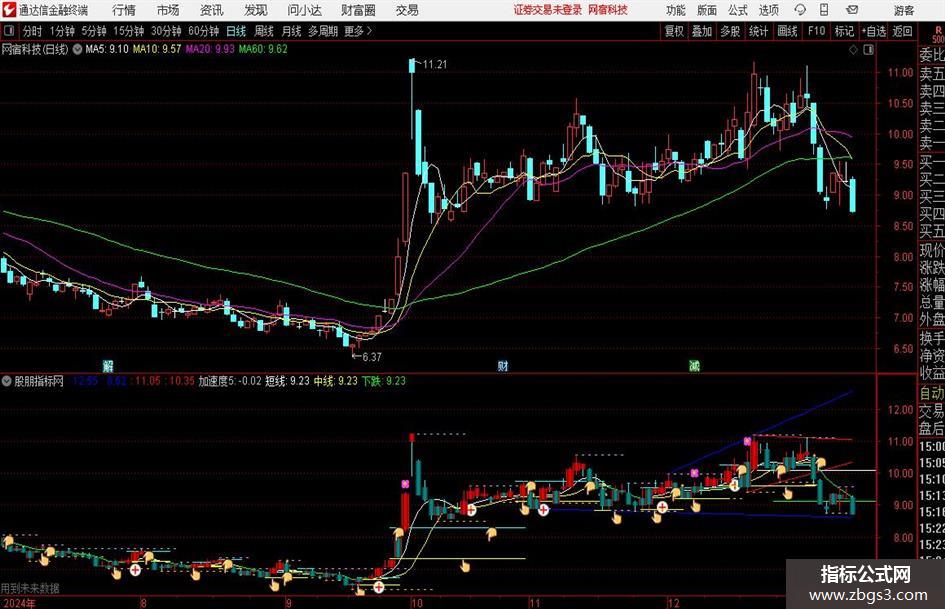Expand the 更多 period chevron

pos(369,31)
